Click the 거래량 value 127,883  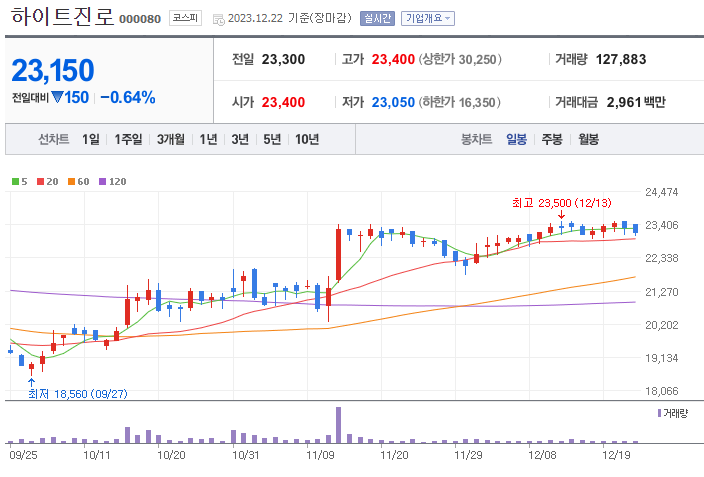(x=621, y=59)
